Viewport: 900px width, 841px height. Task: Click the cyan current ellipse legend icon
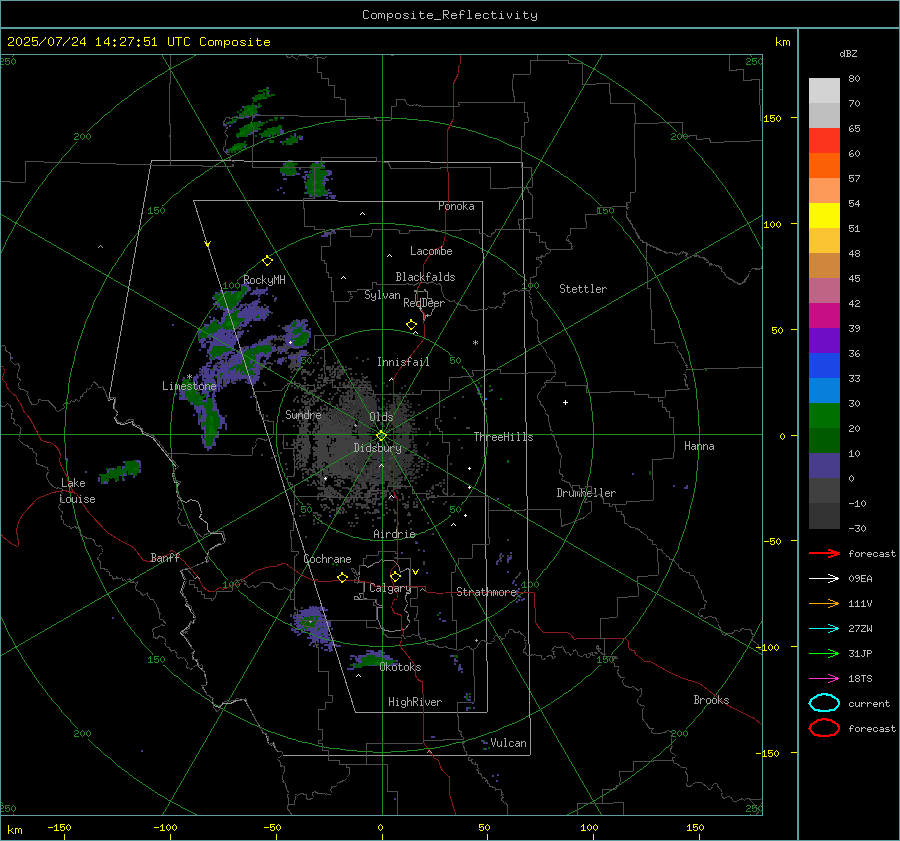pyautogui.click(x=824, y=703)
